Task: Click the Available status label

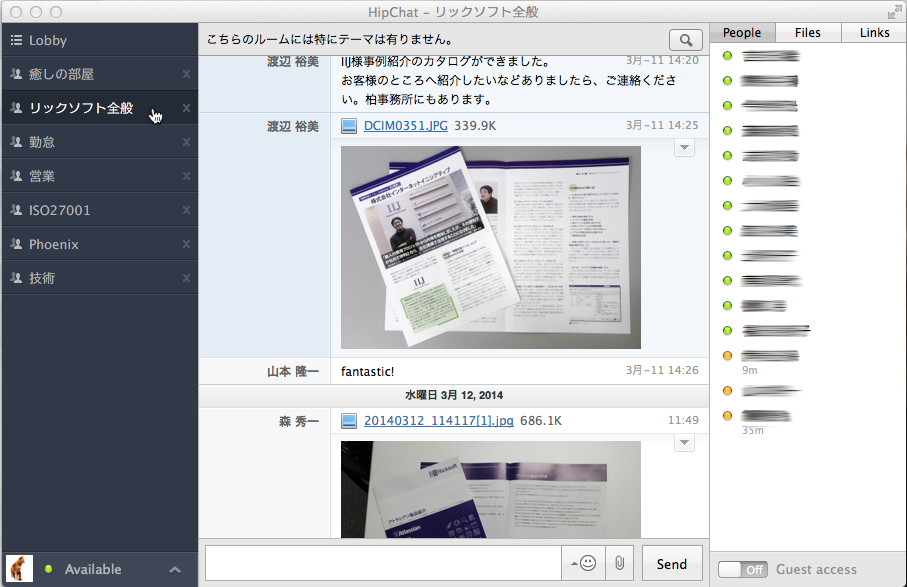Action: tap(93, 569)
